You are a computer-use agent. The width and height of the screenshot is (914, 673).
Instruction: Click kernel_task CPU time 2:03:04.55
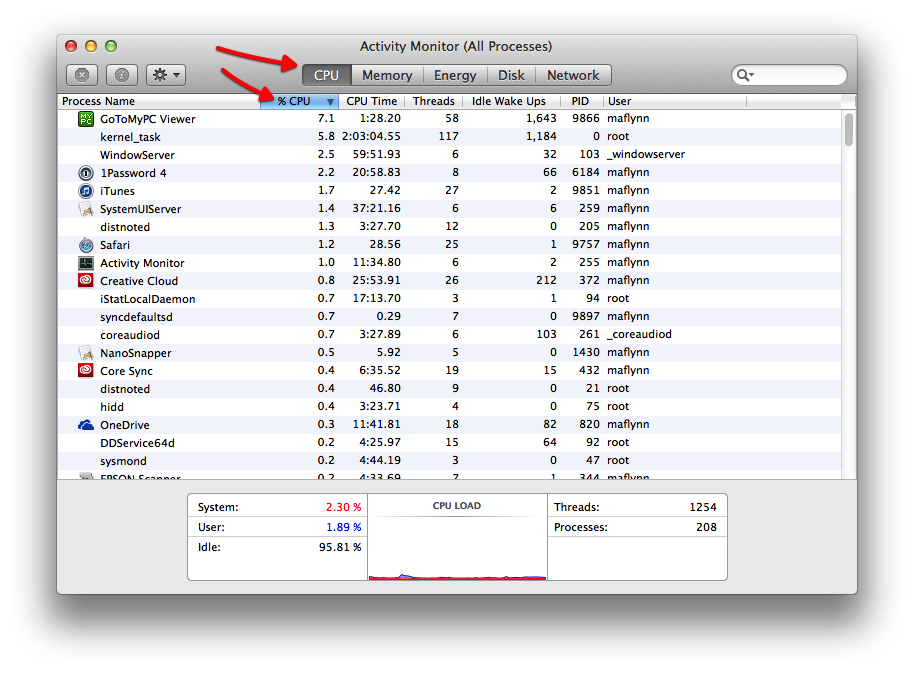371,136
